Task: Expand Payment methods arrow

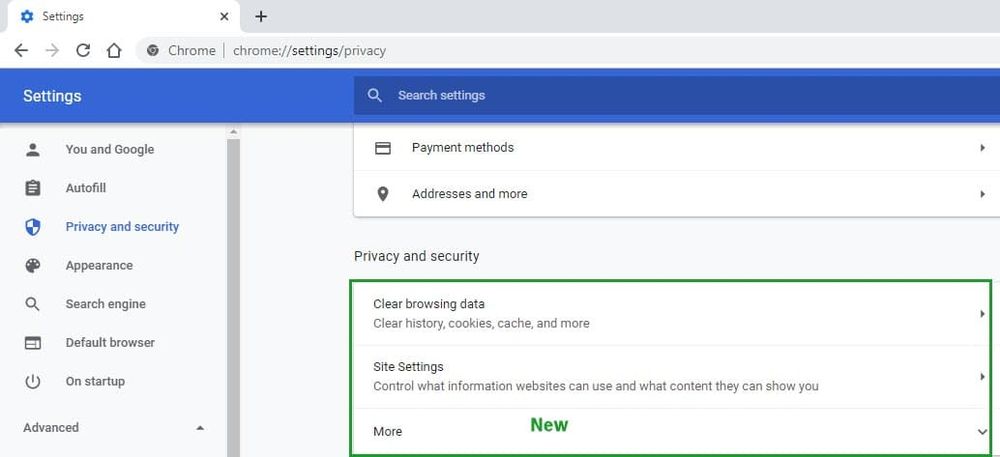Action: [982, 148]
